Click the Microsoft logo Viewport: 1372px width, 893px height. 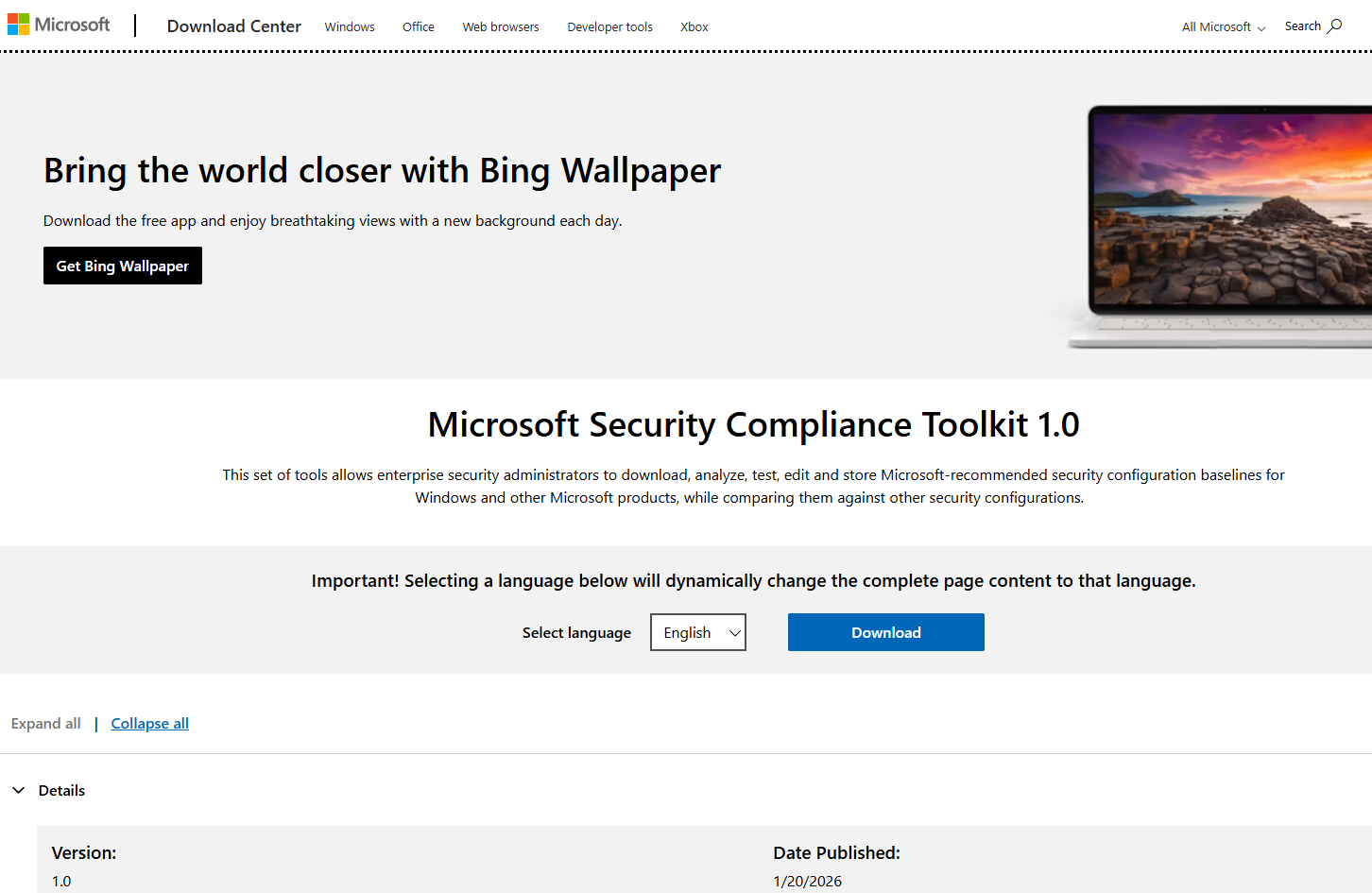pyautogui.click(x=59, y=24)
